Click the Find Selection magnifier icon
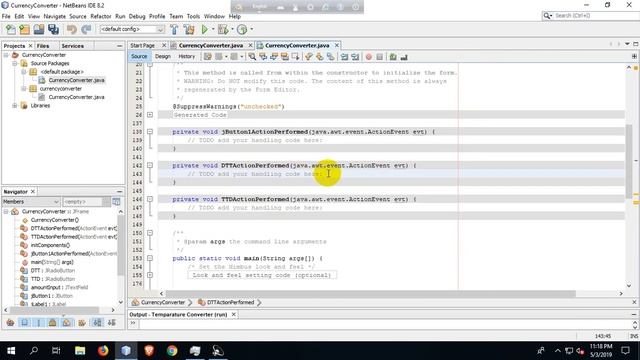640x360 pixels. pos(252,57)
